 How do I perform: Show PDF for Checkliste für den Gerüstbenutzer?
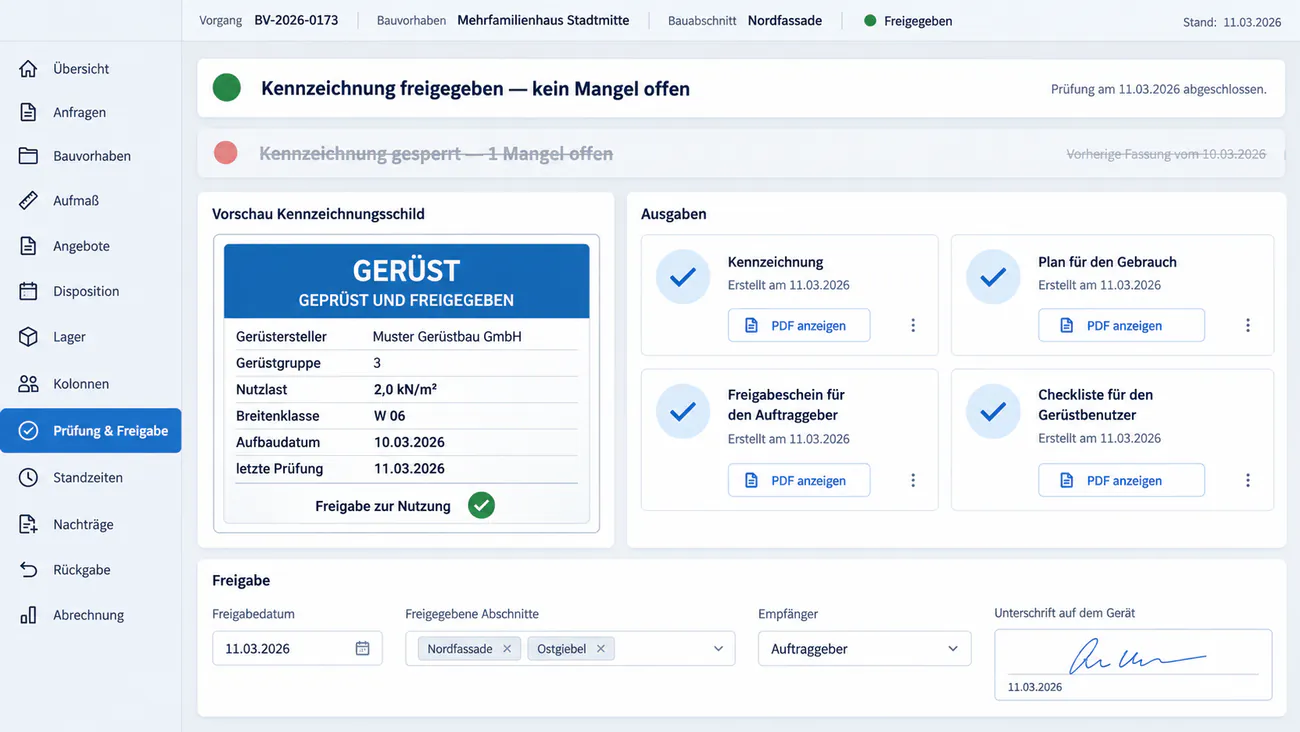coord(1121,480)
